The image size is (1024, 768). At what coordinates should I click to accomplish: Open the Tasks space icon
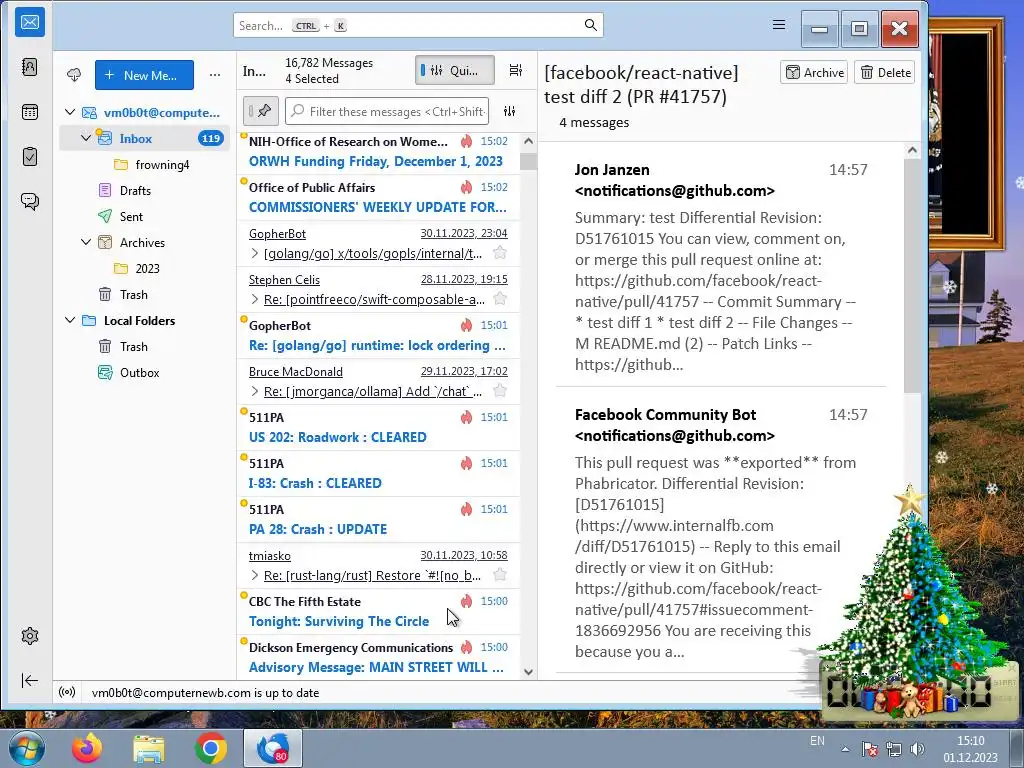[29, 157]
